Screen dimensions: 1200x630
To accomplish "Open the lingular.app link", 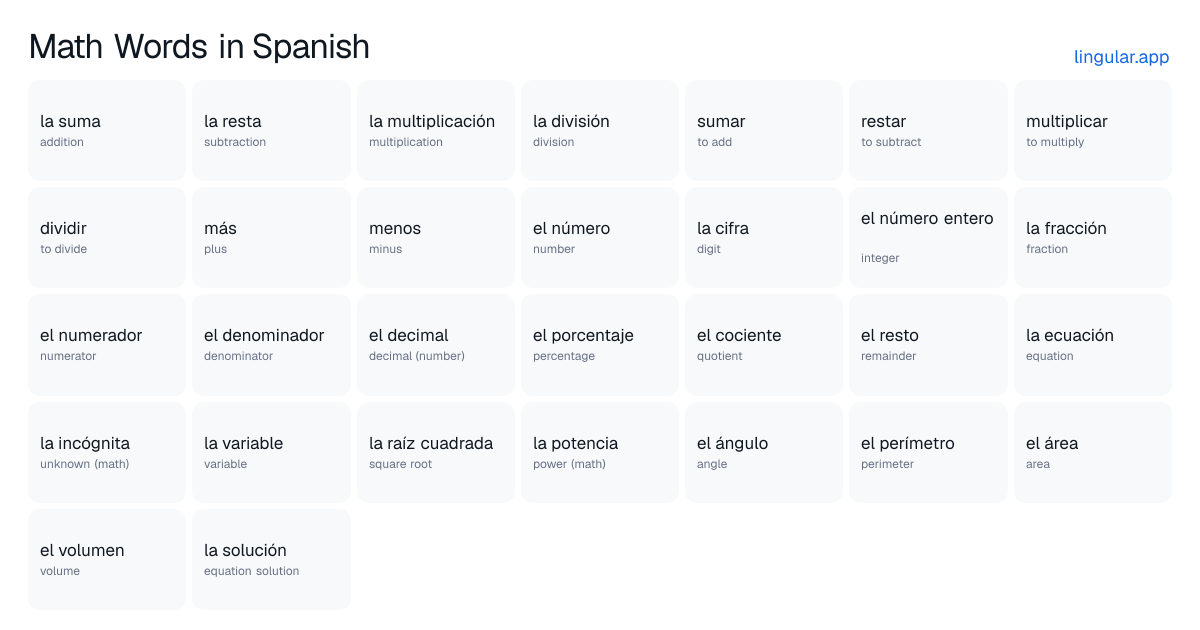I will (x=1121, y=57).
